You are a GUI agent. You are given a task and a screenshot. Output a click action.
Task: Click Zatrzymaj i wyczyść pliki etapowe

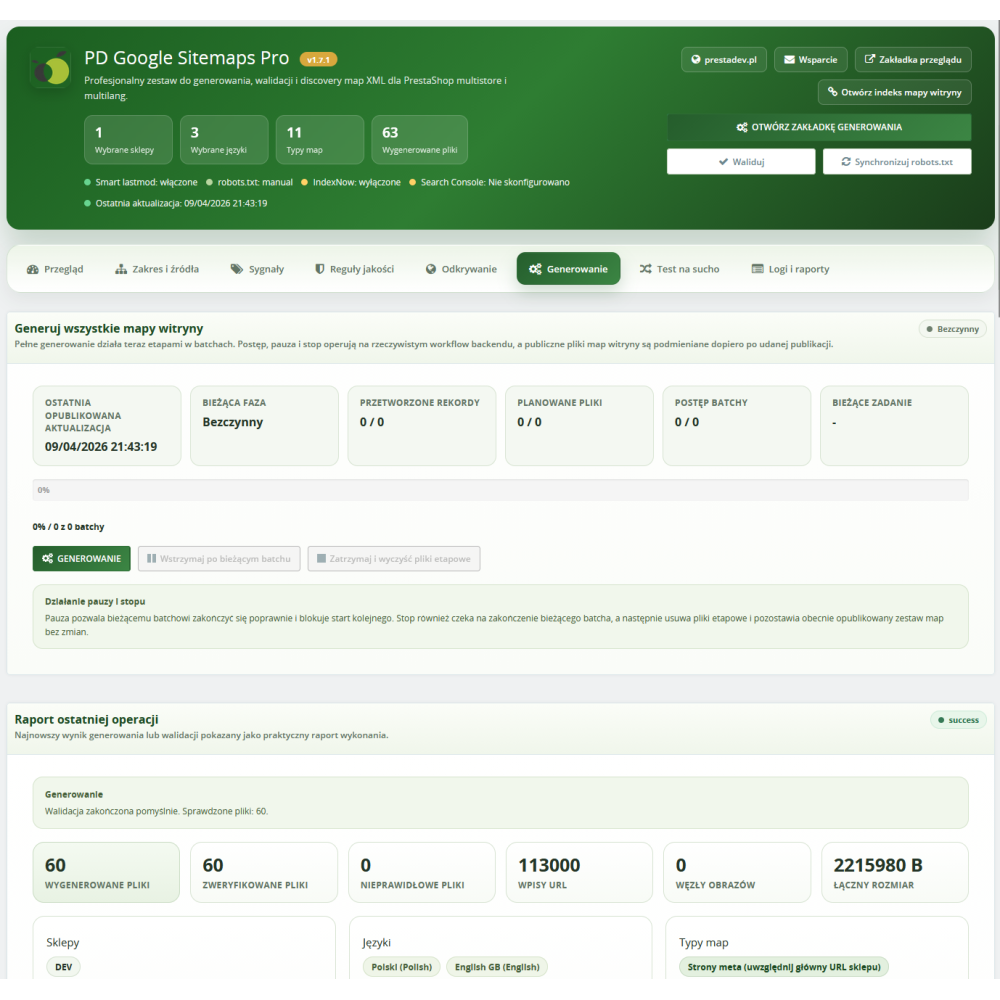[x=394, y=559]
